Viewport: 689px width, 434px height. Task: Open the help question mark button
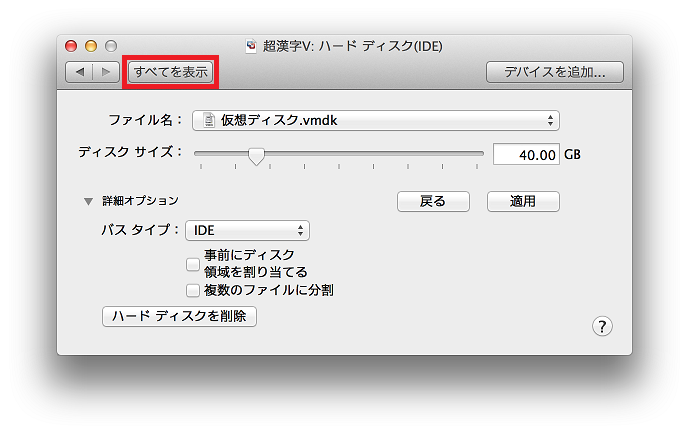pyautogui.click(x=602, y=326)
